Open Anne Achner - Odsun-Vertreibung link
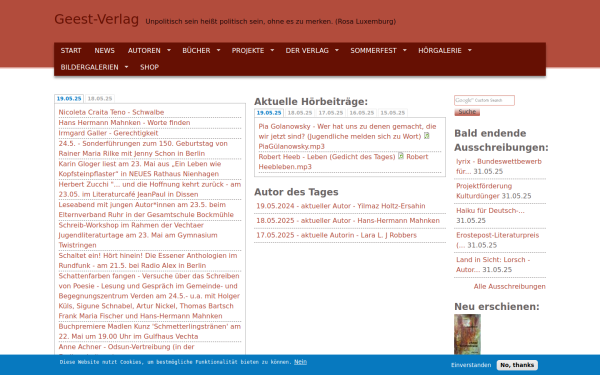The height and width of the screenshot is (375, 600). [x=126, y=347]
